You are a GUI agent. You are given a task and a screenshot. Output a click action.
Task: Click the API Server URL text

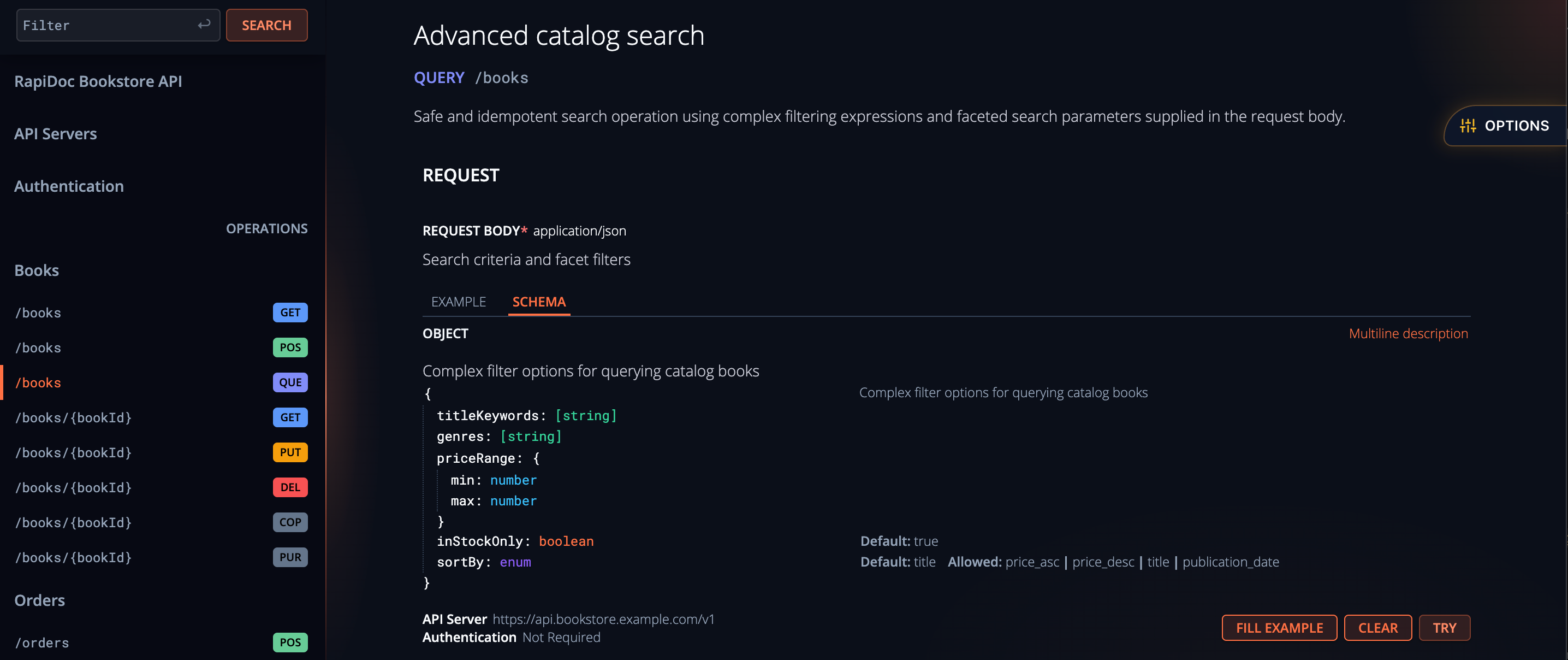pyautogui.click(x=603, y=618)
